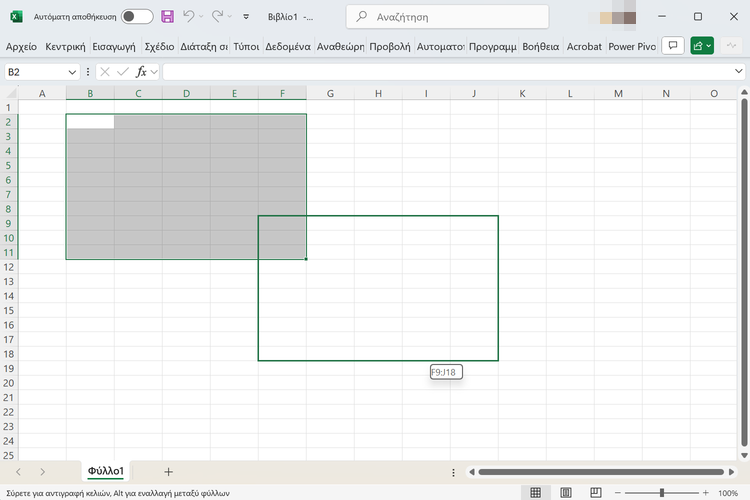Open Customize Quick Access Toolbar dropdown
The width and height of the screenshot is (750, 500).
pos(246,17)
